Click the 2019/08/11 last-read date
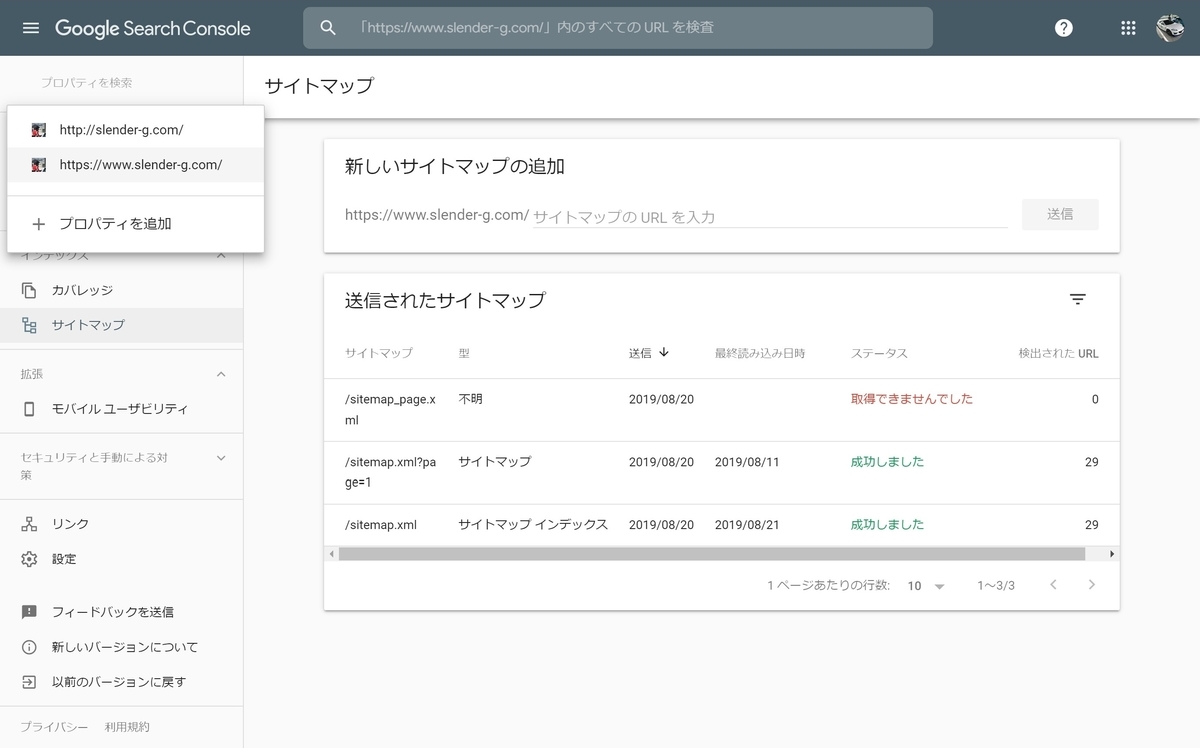1200x748 pixels. tap(747, 462)
